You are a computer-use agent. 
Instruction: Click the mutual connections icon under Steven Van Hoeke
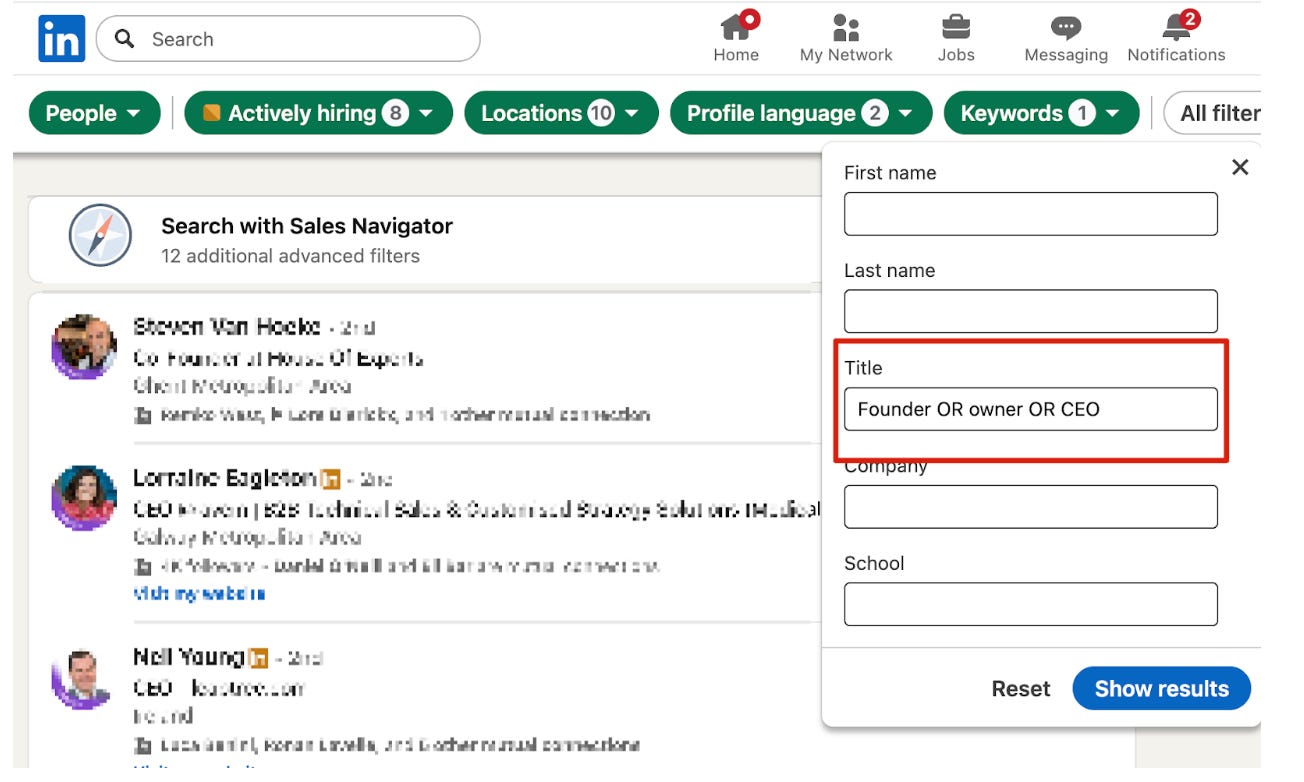click(142, 415)
